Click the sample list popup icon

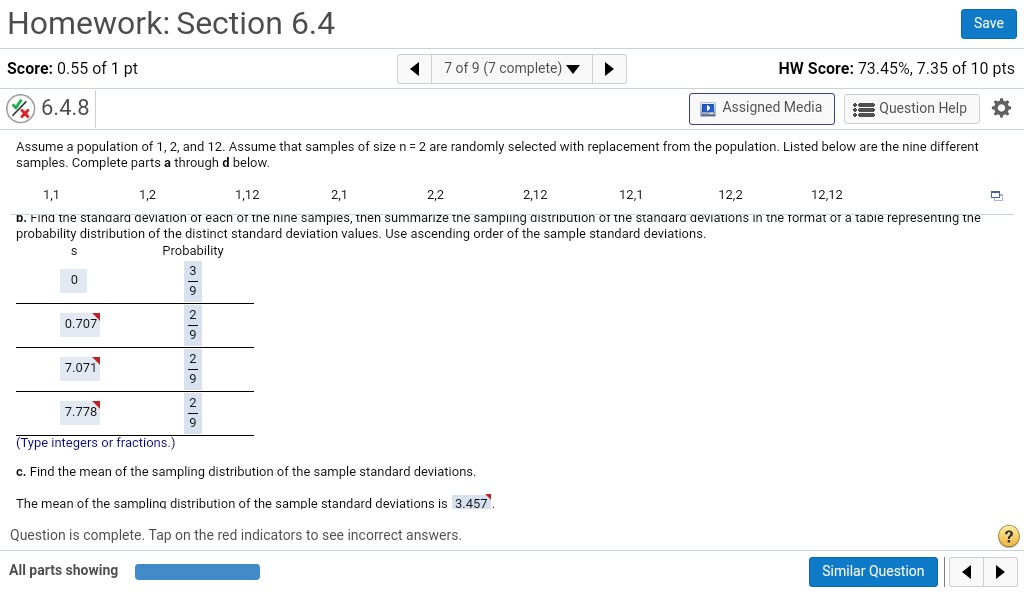996,195
